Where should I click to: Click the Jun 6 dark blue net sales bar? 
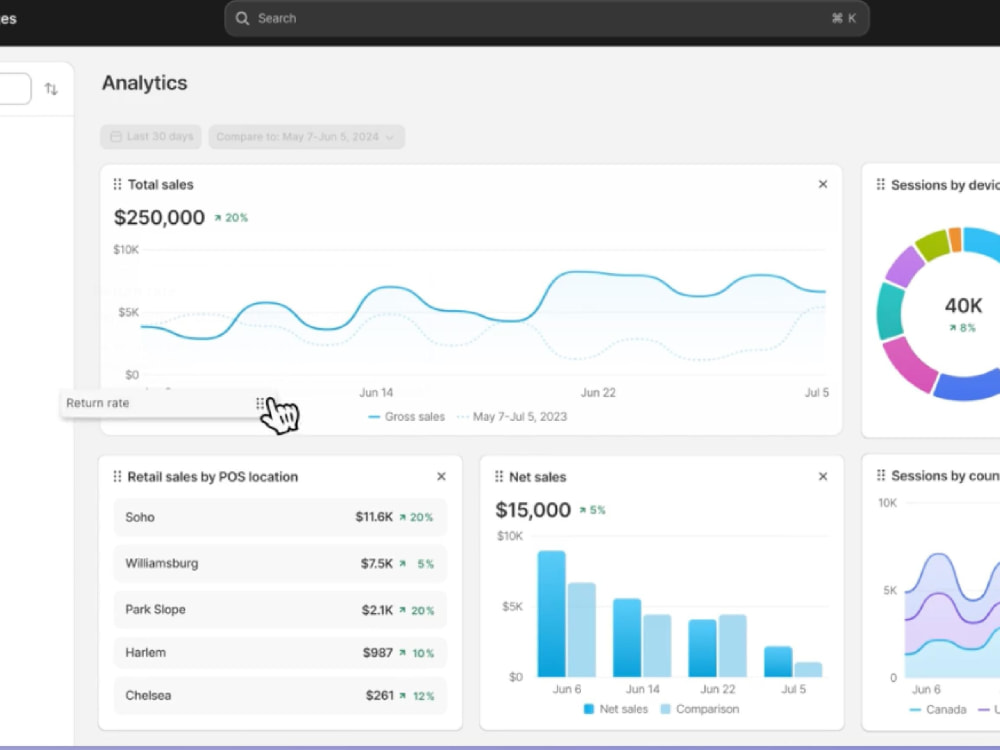[552, 614]
